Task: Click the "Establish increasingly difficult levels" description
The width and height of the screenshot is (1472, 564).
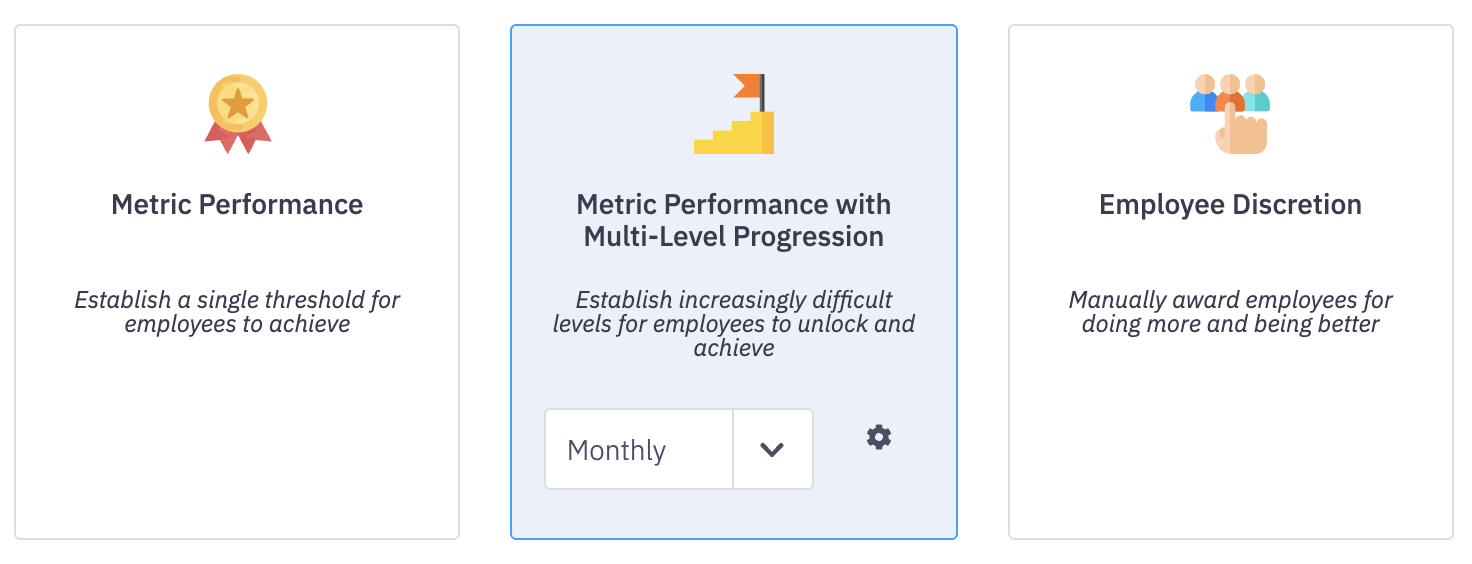Action: pyautogui.click(x=734, y=324)
